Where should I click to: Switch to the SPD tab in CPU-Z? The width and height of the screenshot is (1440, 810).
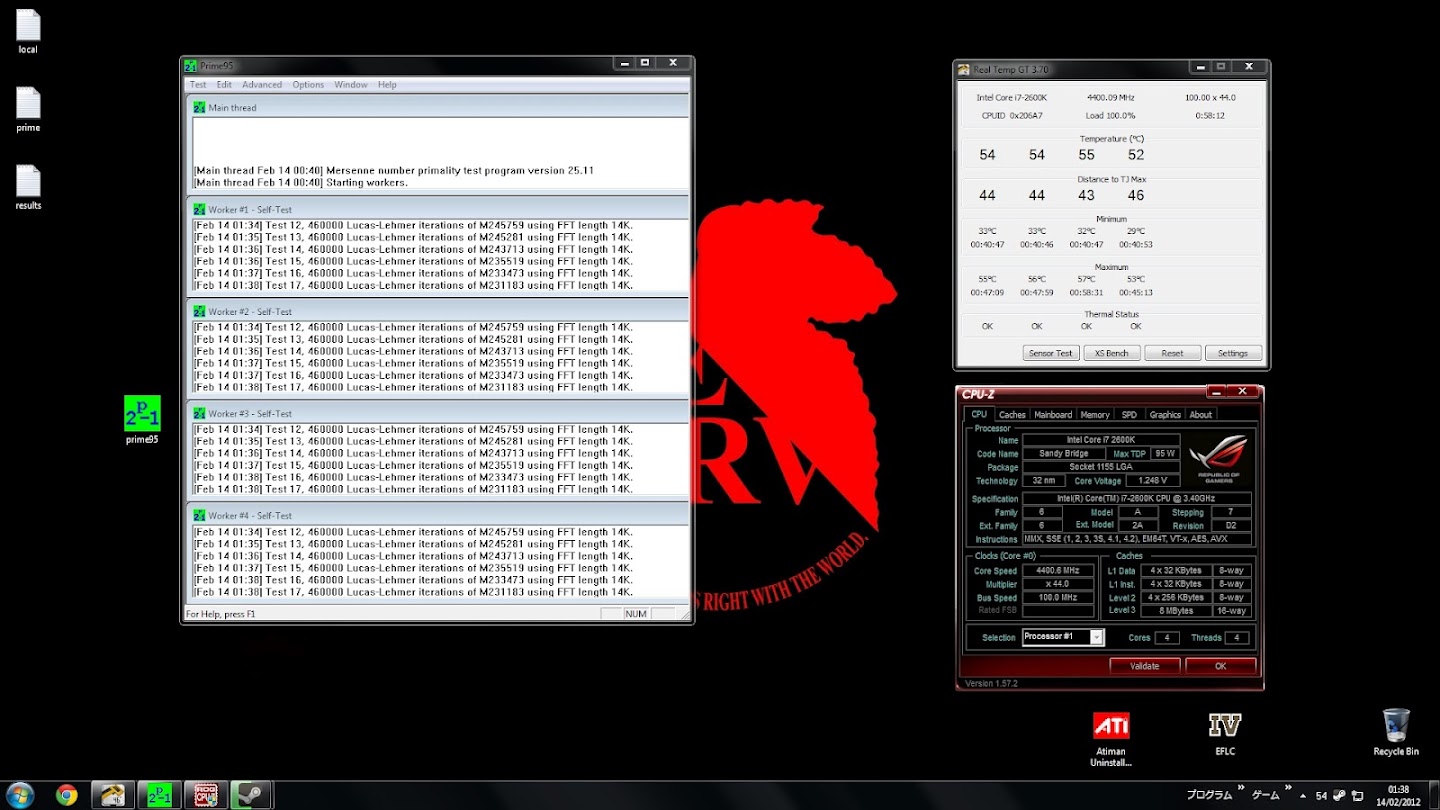coord(1129,415)
